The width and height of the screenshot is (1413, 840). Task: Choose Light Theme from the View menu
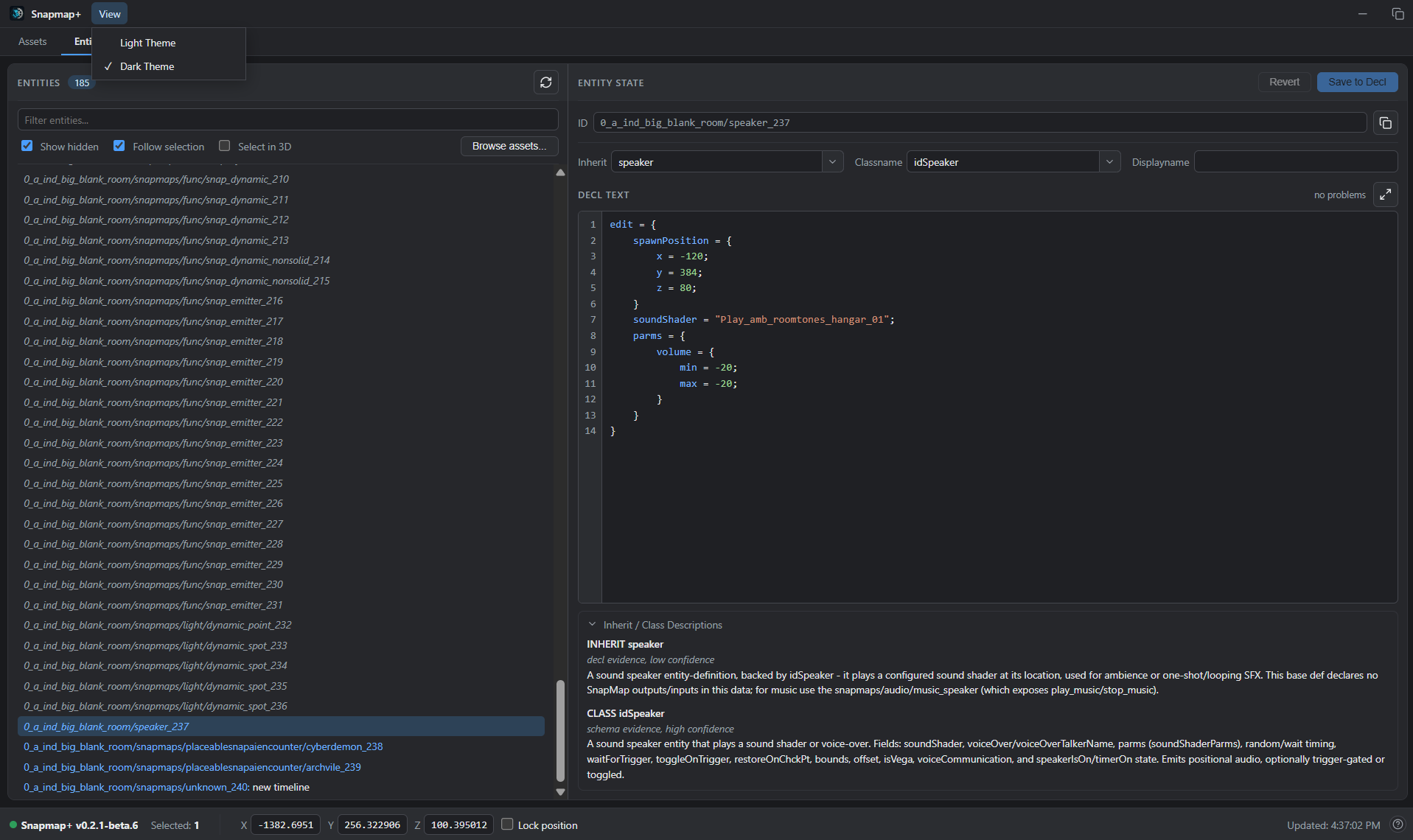click(x=169, y=43)
